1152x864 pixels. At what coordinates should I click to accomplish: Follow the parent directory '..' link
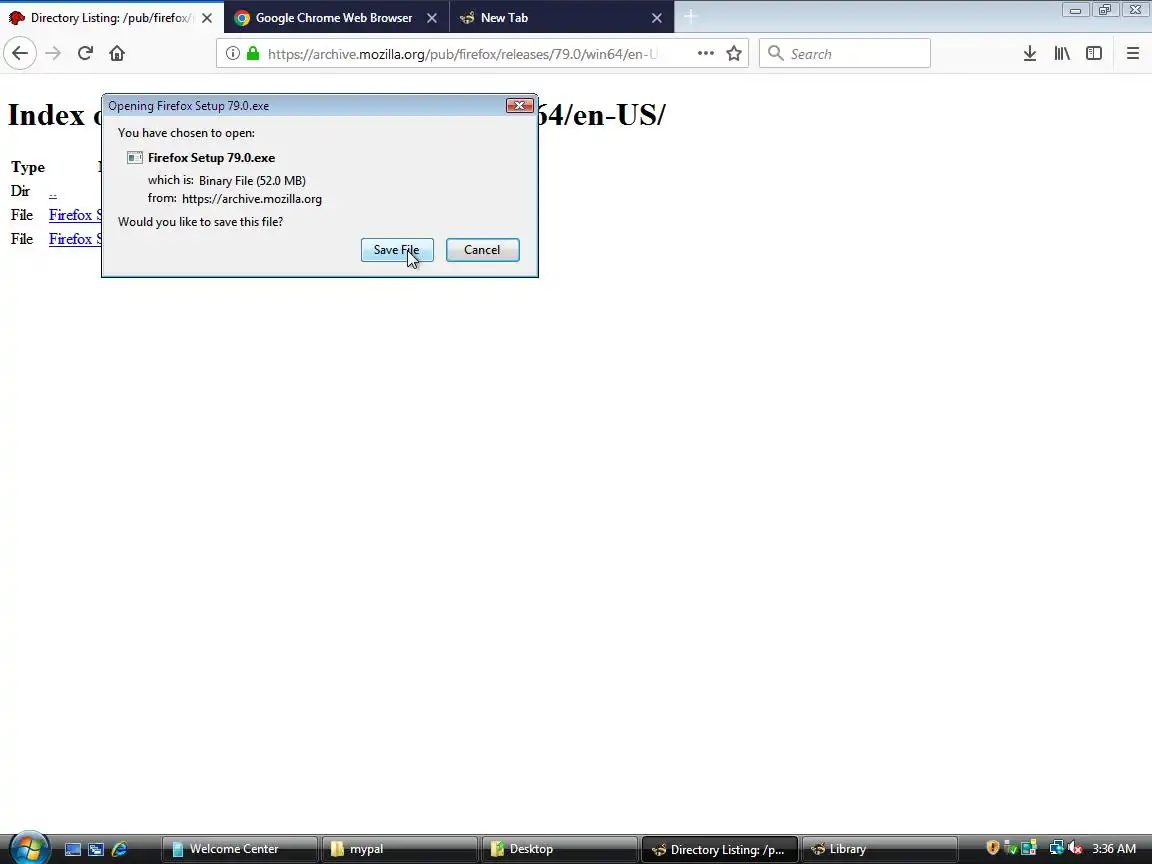pyautogui.click(x=53, y=192)
